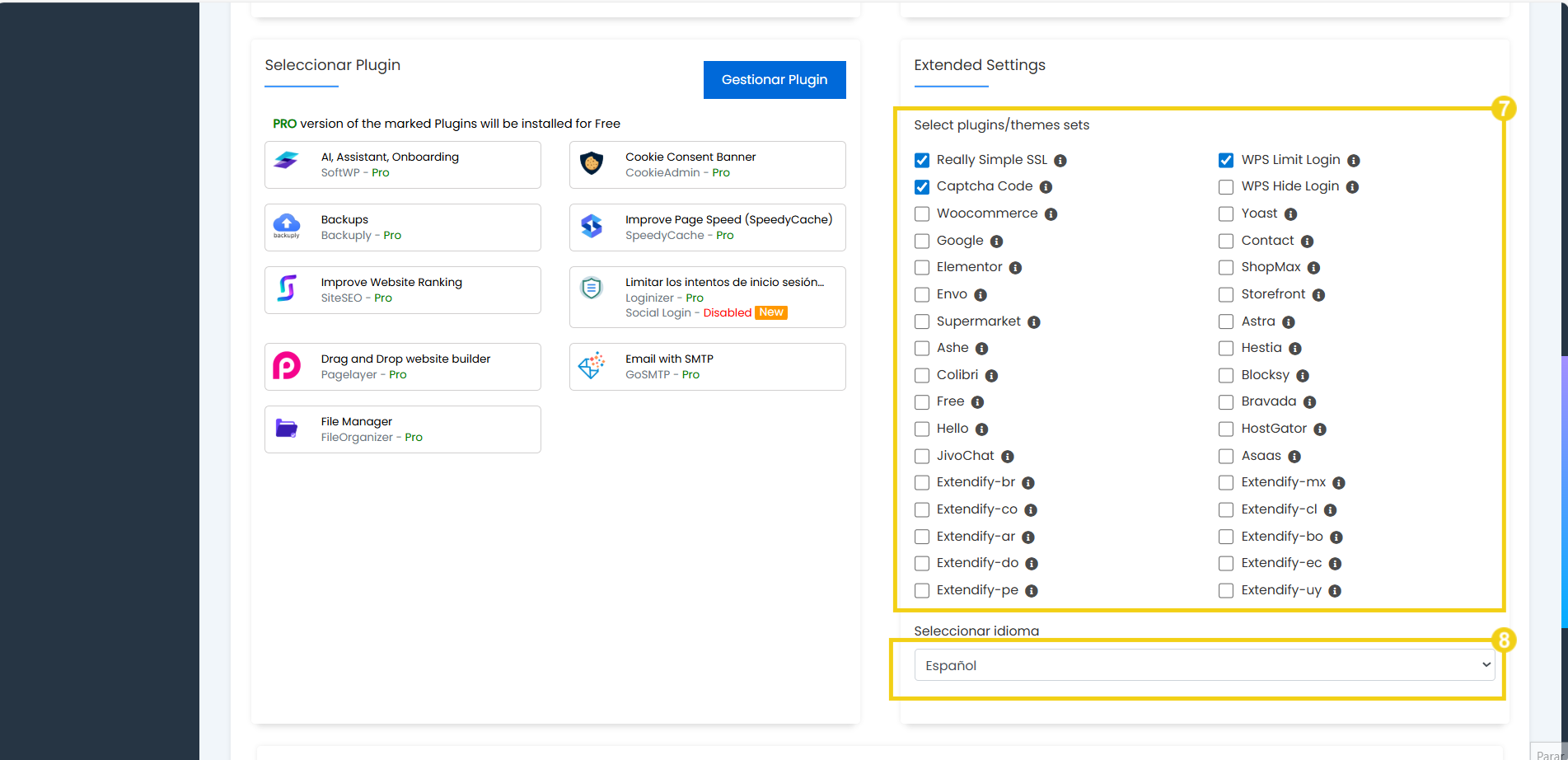Click info icon next to Google

pyautogui.click(x=996, y=242)
